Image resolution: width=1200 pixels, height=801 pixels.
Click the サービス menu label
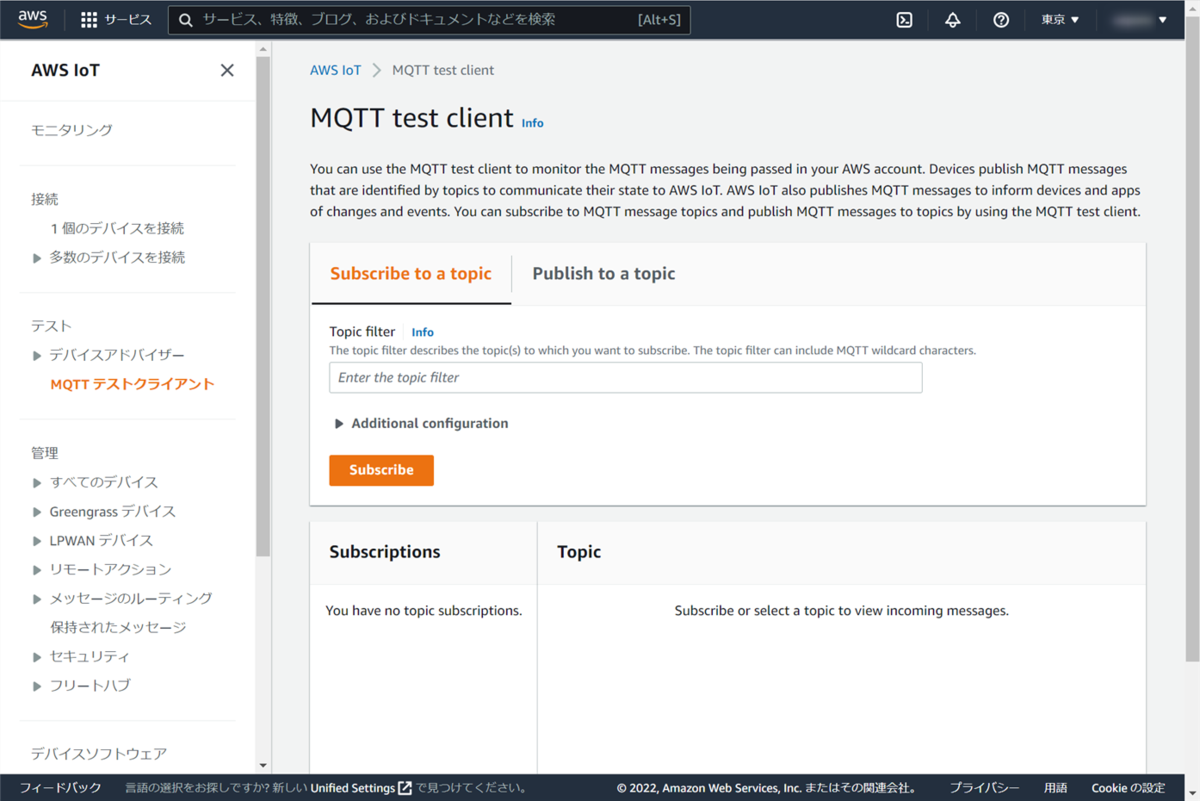point(128,20)
